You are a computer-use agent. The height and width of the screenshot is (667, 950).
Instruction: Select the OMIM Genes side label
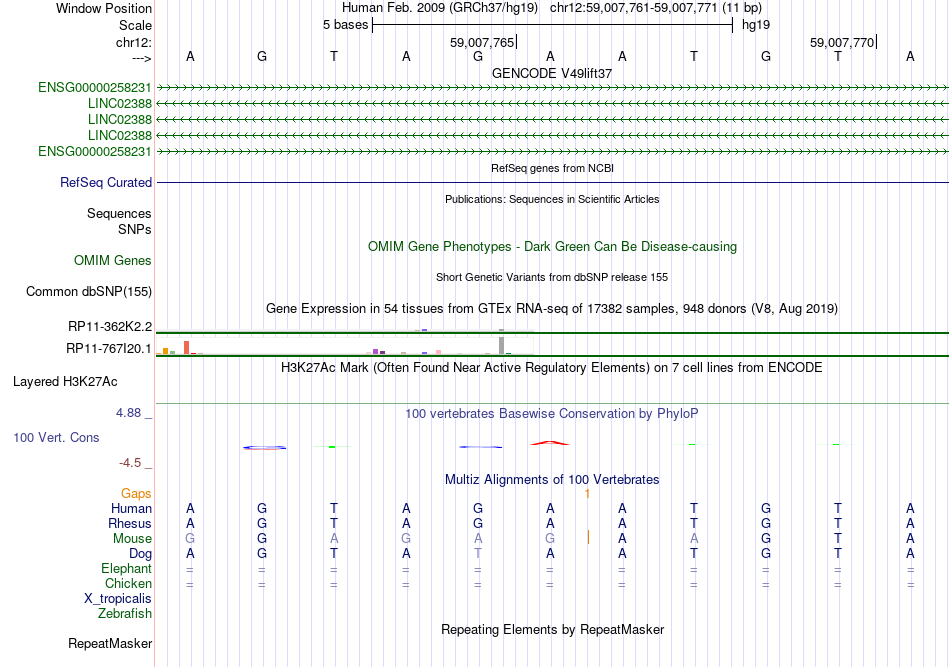click(113, 260)
